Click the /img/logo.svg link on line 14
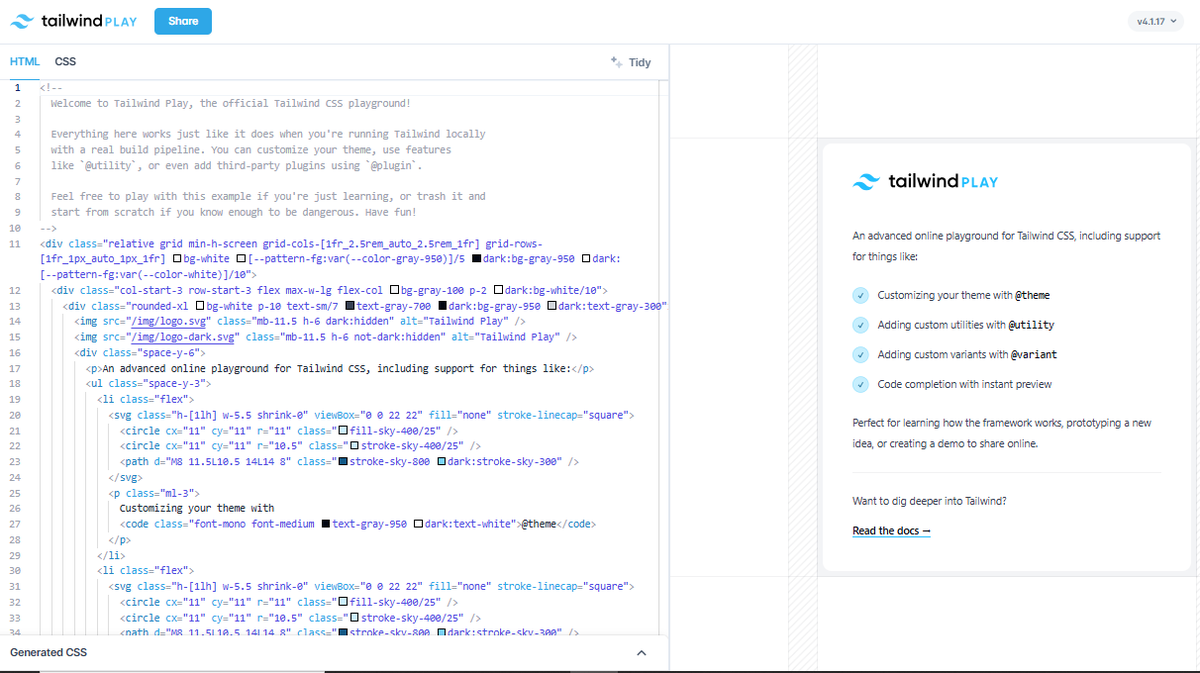This screenshot has height=673, width=1200. click(x=170, y=321)
